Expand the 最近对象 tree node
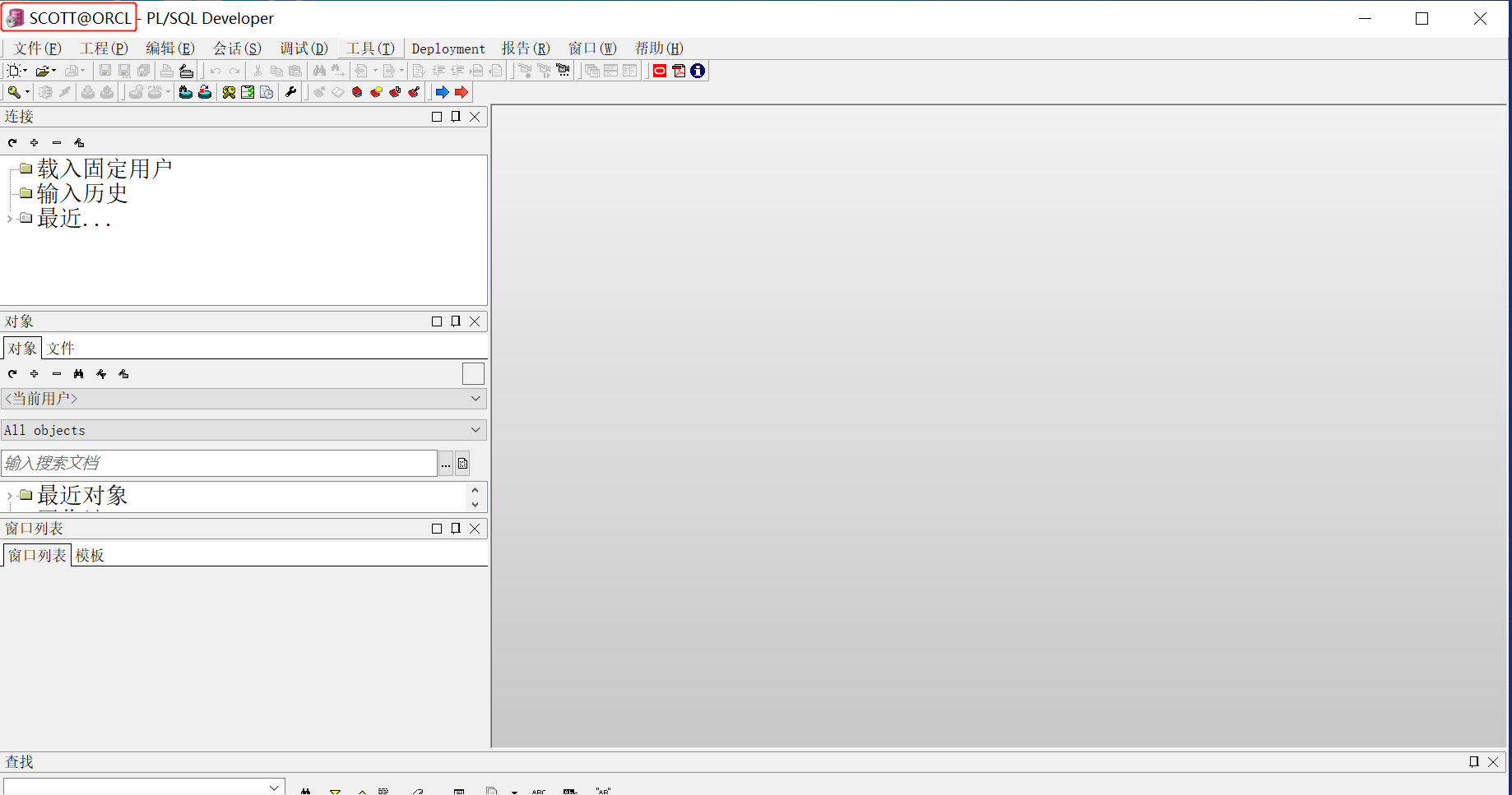1512x795 pixels. coord(9,496)
